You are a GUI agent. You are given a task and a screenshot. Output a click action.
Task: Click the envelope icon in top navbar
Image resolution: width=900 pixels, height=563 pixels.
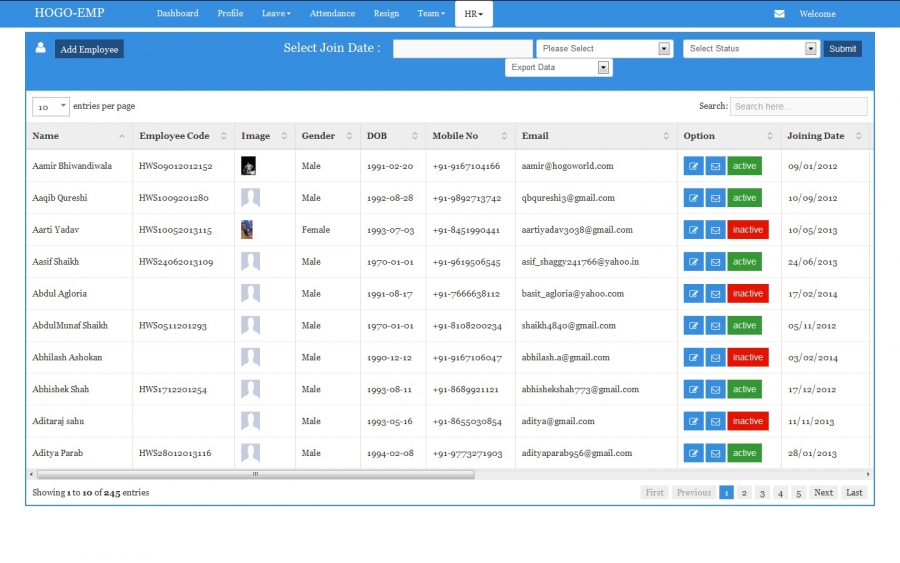point(779,14)
